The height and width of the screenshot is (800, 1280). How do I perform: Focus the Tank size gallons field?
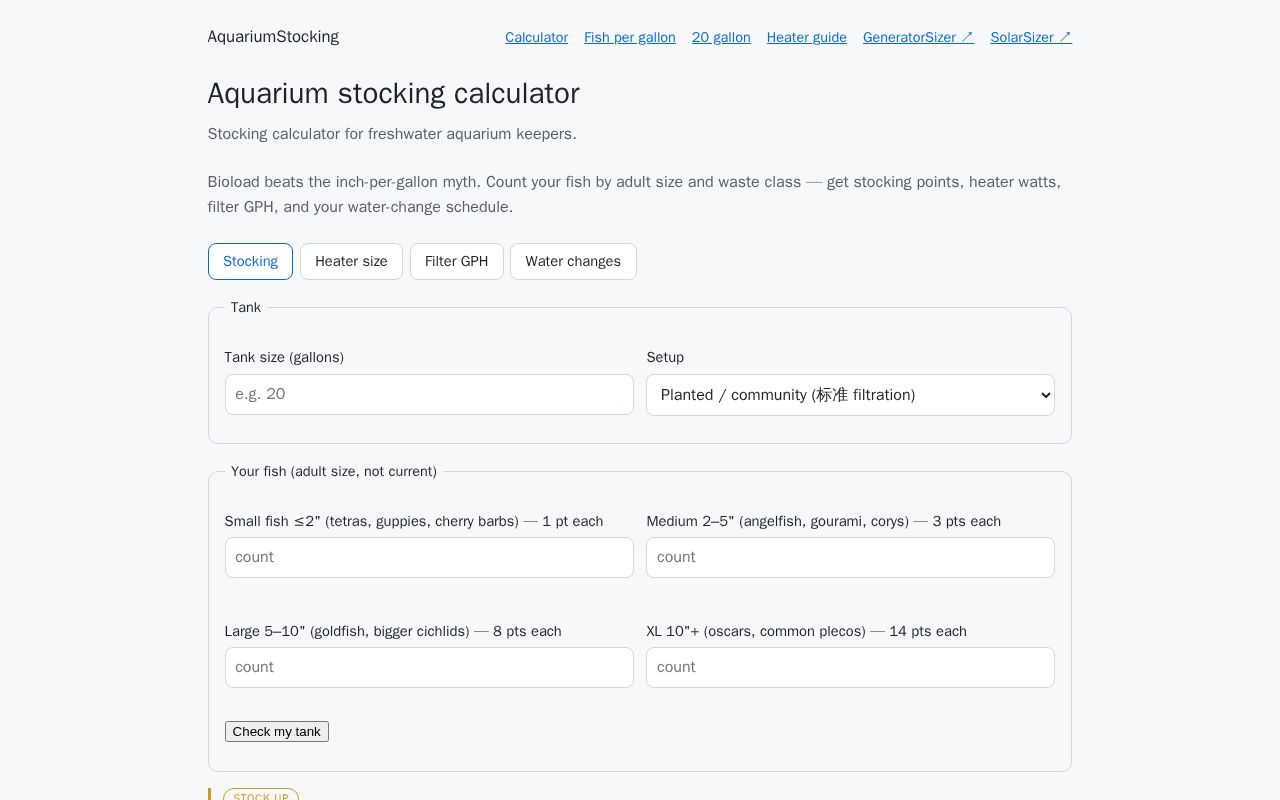click(429, 395)
